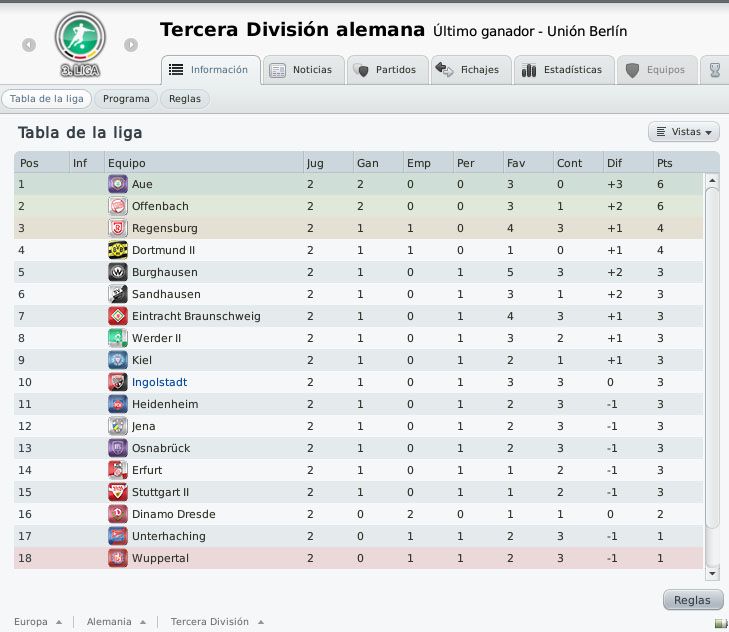
Task: Click the table's scroll down arrow
Action: pos(712,573)
